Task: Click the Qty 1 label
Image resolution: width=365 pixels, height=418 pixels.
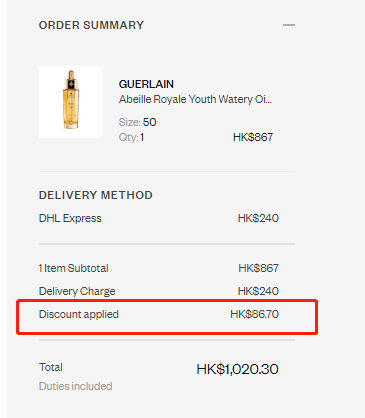Action: point(131,137)
